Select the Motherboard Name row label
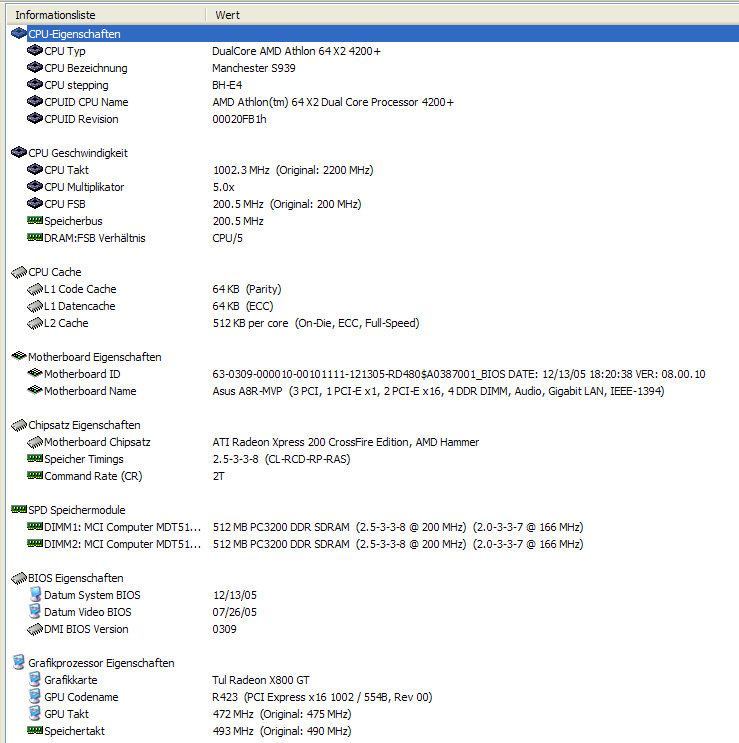This screenshot has height=743, width=739. [90, 391]
